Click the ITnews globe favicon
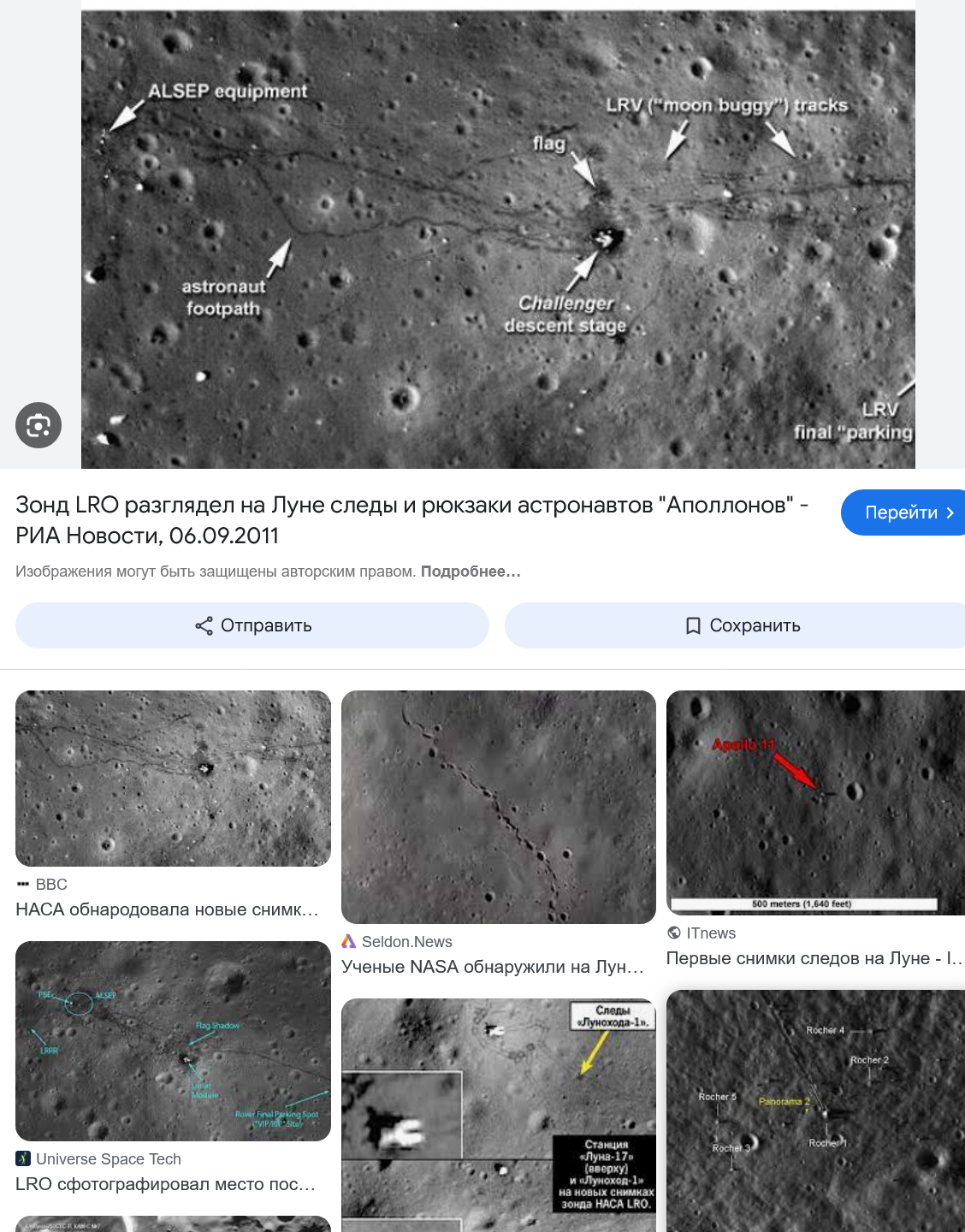 point(674,933)
